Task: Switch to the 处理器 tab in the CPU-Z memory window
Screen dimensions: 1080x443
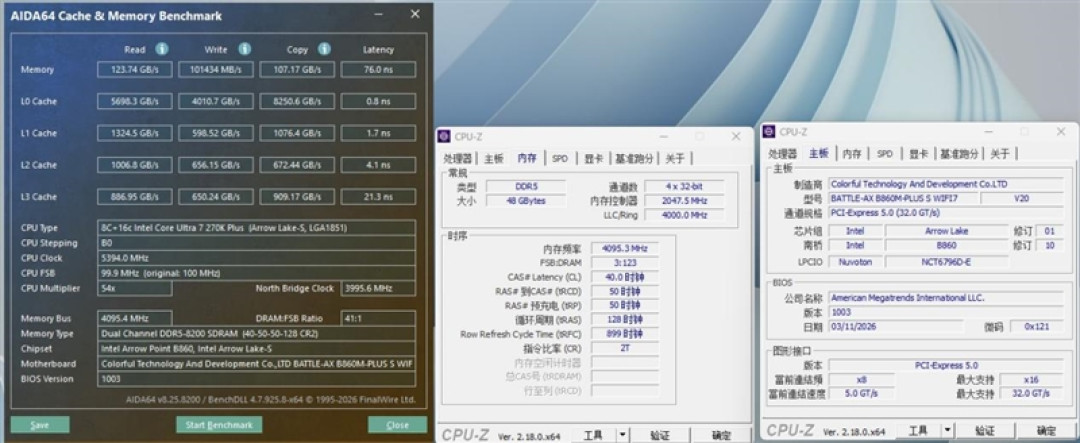Action: pos(458,158)
